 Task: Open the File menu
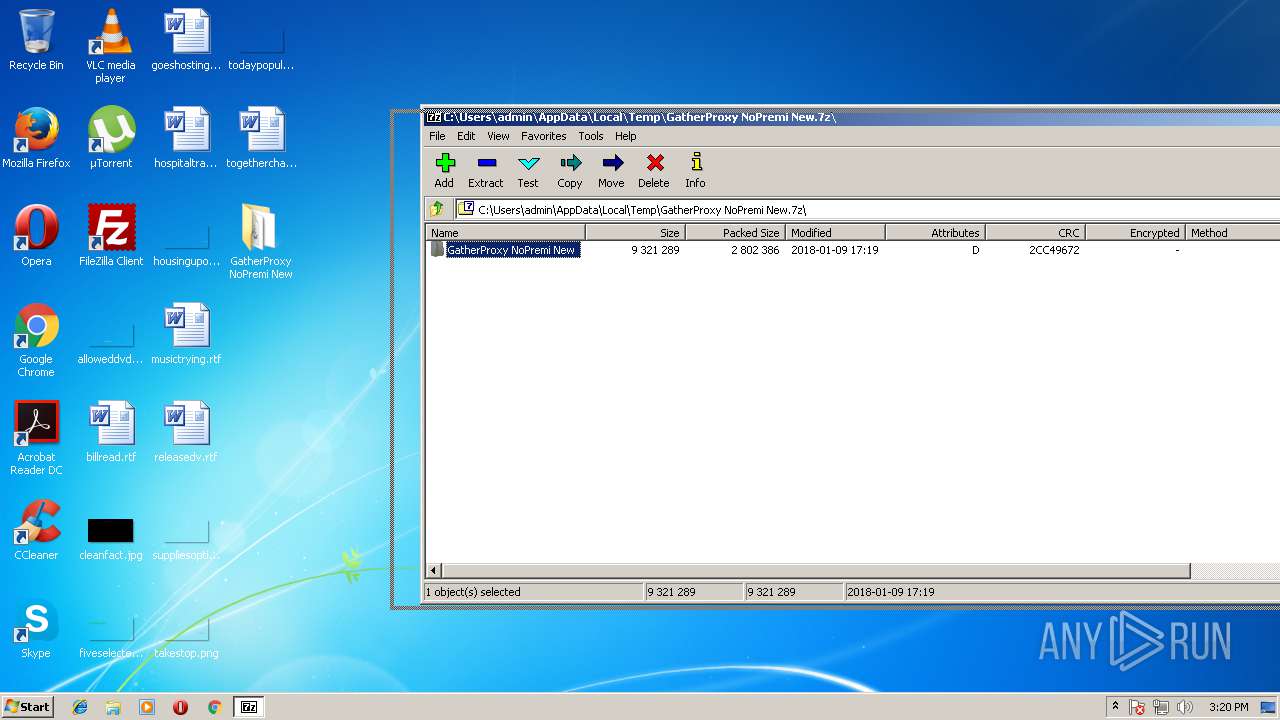pos(437,136)
